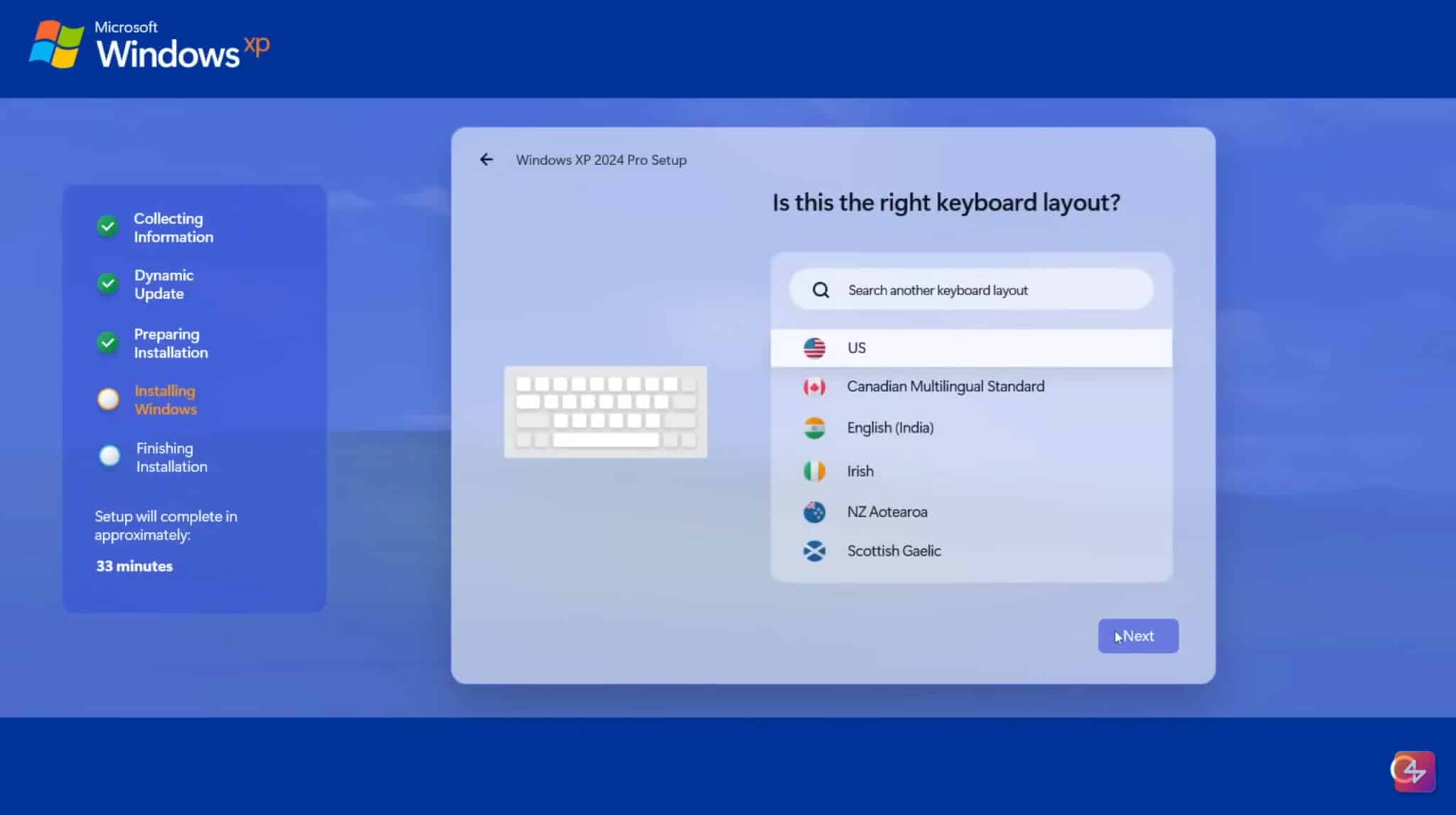This screenshot has height=815, width=1456.
Task: Click the Installing Windows step indicator
Action: coord(108,399)
